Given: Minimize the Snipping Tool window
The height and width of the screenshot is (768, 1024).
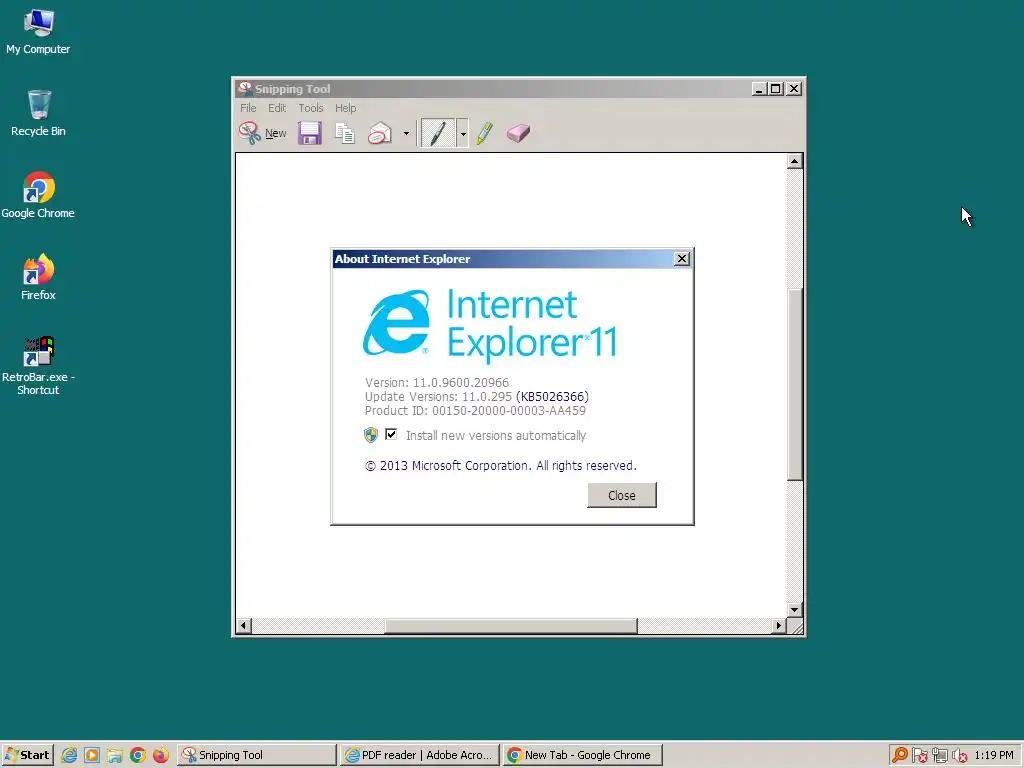Looking at the screenshot, I should [758, 89].
